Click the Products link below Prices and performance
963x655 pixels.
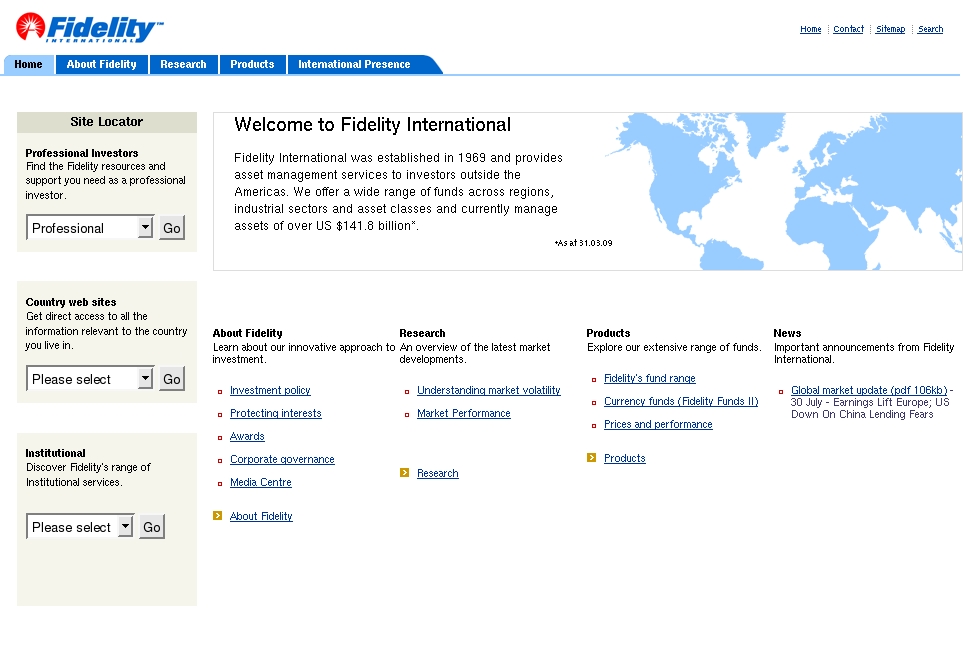(x=625, y=458)
